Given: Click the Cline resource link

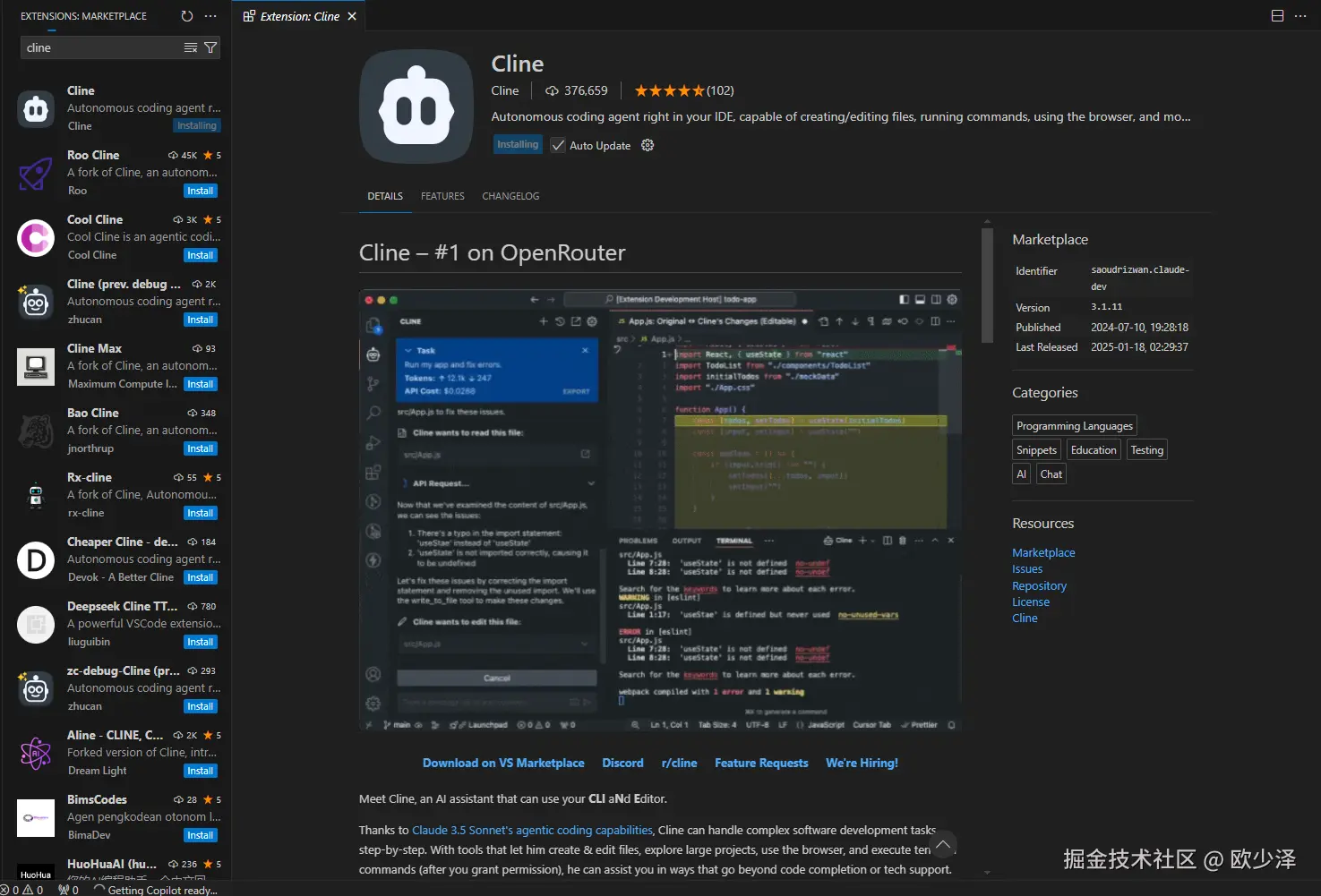Looking at the screenshot, I should [1025, 618].
